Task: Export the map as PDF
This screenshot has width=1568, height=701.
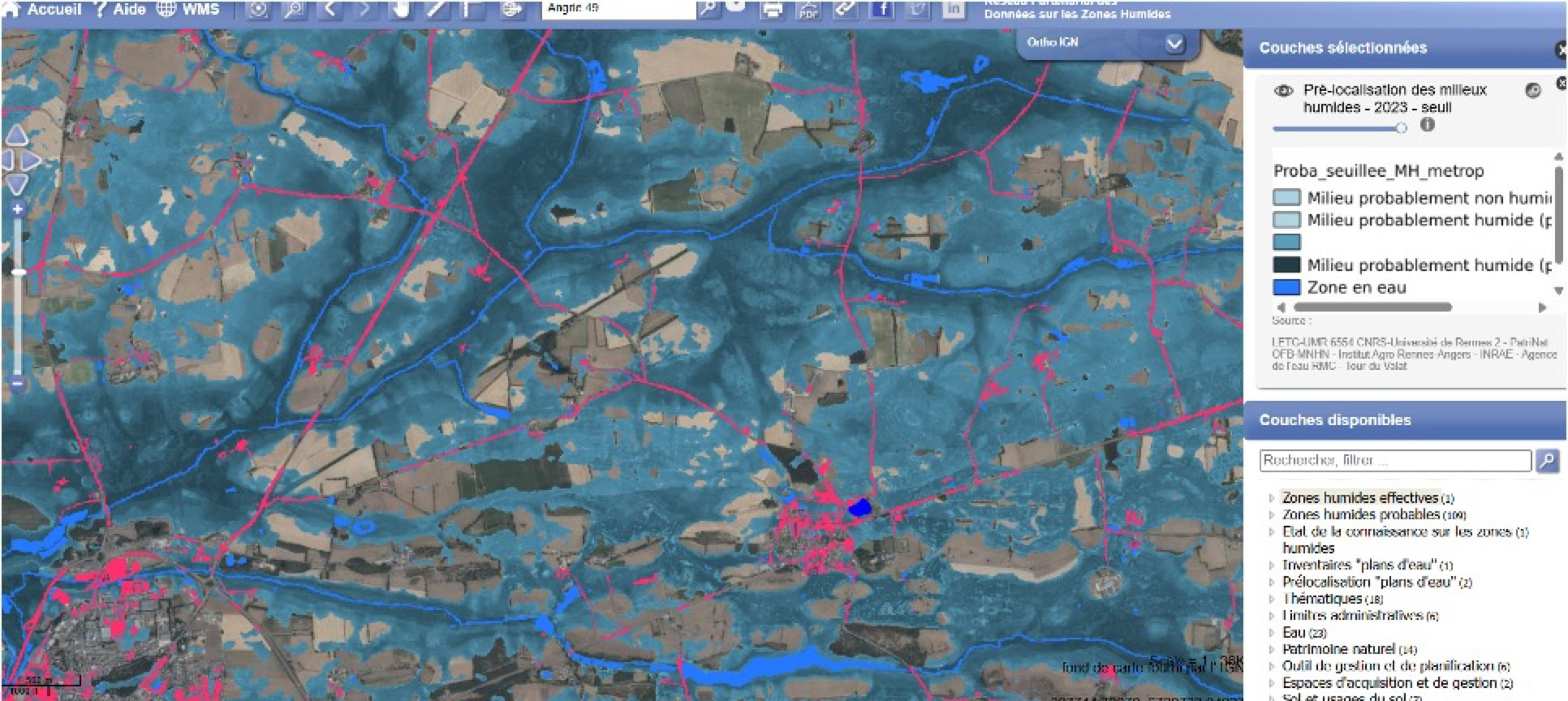Action: pos(808,10)
